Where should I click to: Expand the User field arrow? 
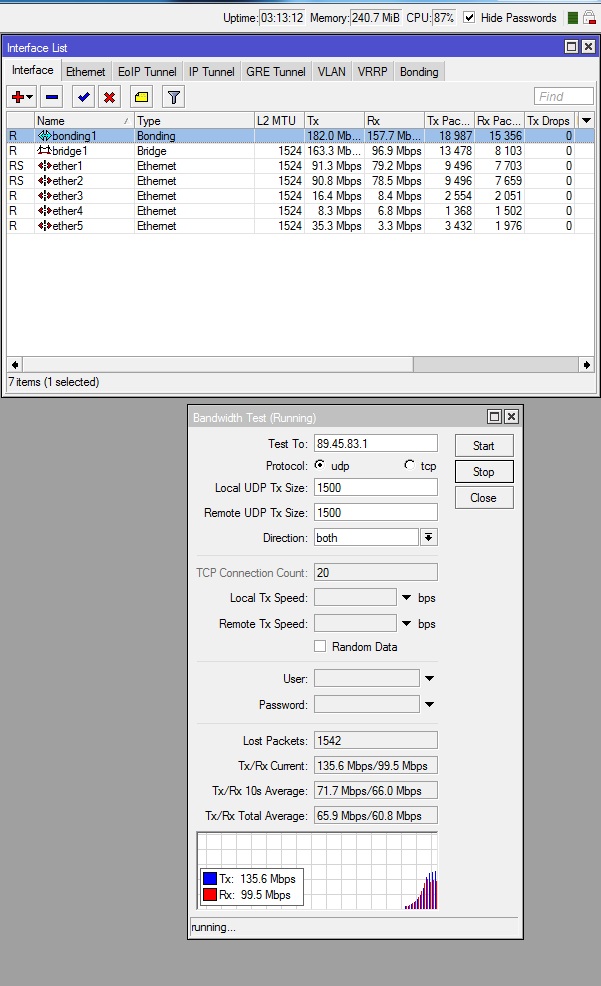(429, 678)
